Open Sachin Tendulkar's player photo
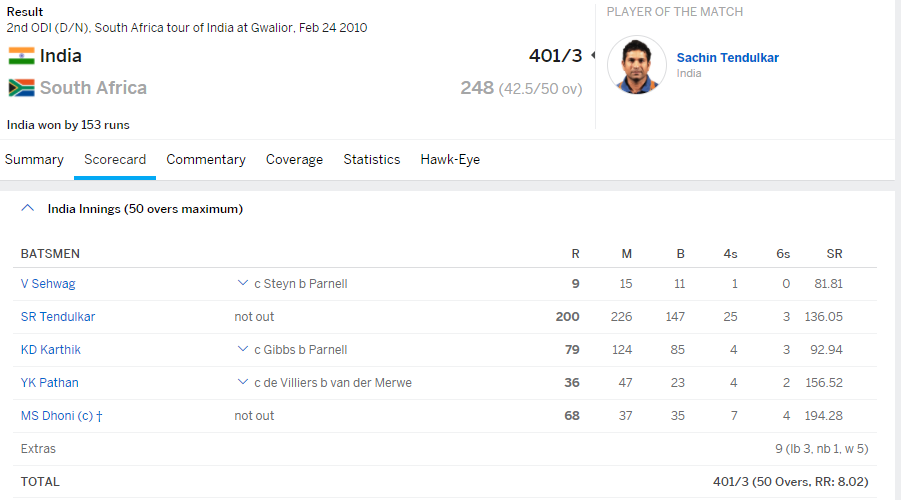This screenshot has height=500, width=901. pyautogui.click(x=637, y=65)
